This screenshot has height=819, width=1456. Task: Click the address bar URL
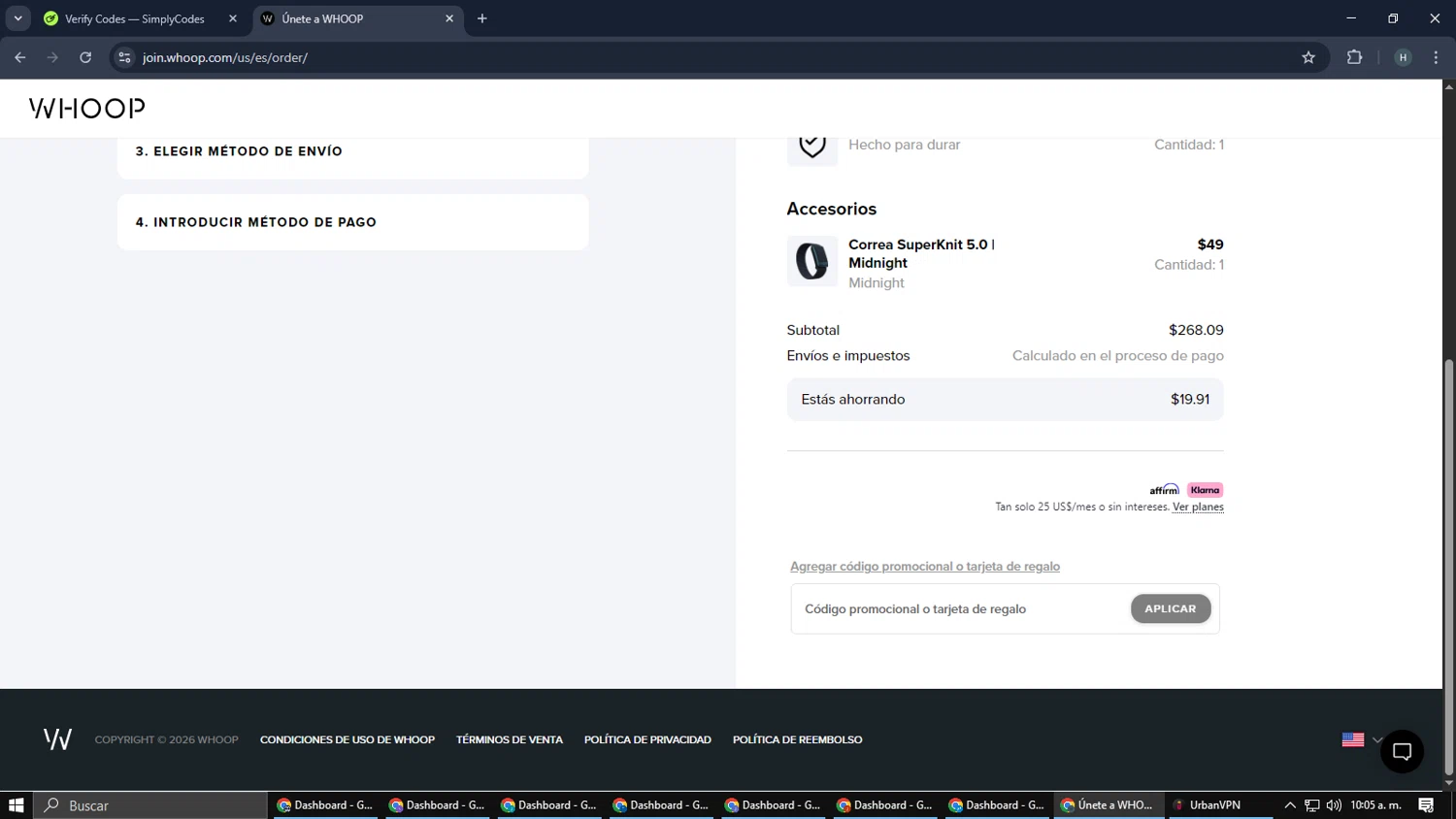coord(225,57)
